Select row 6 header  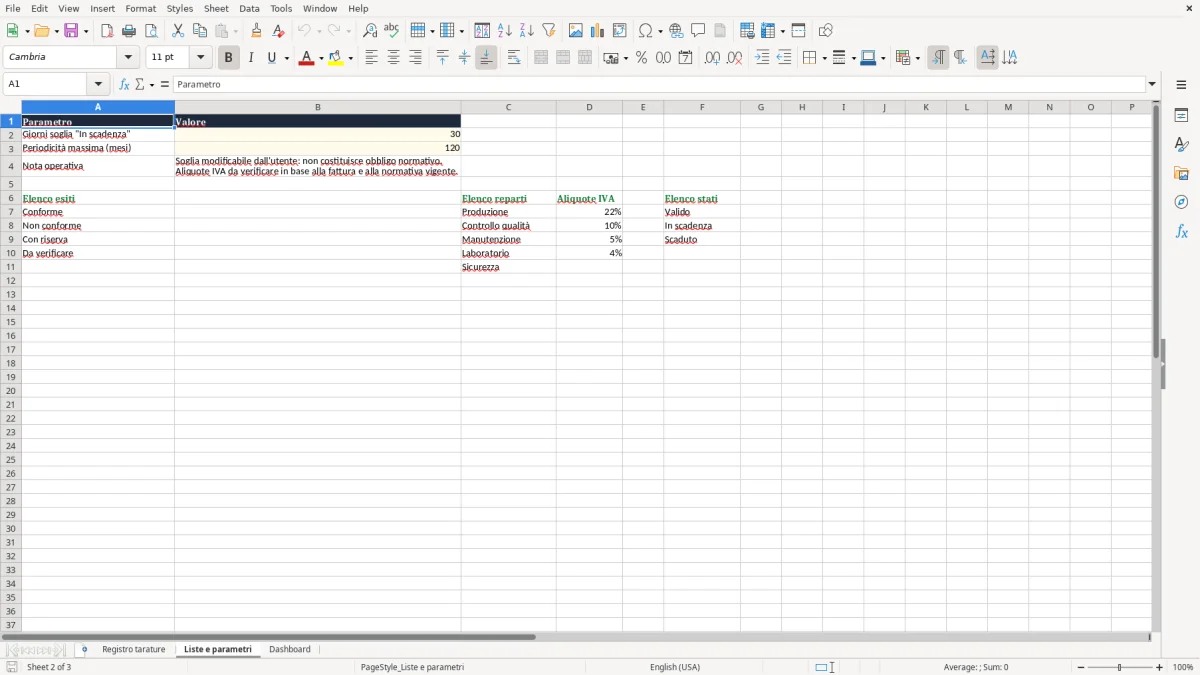[x=11, y=199]
